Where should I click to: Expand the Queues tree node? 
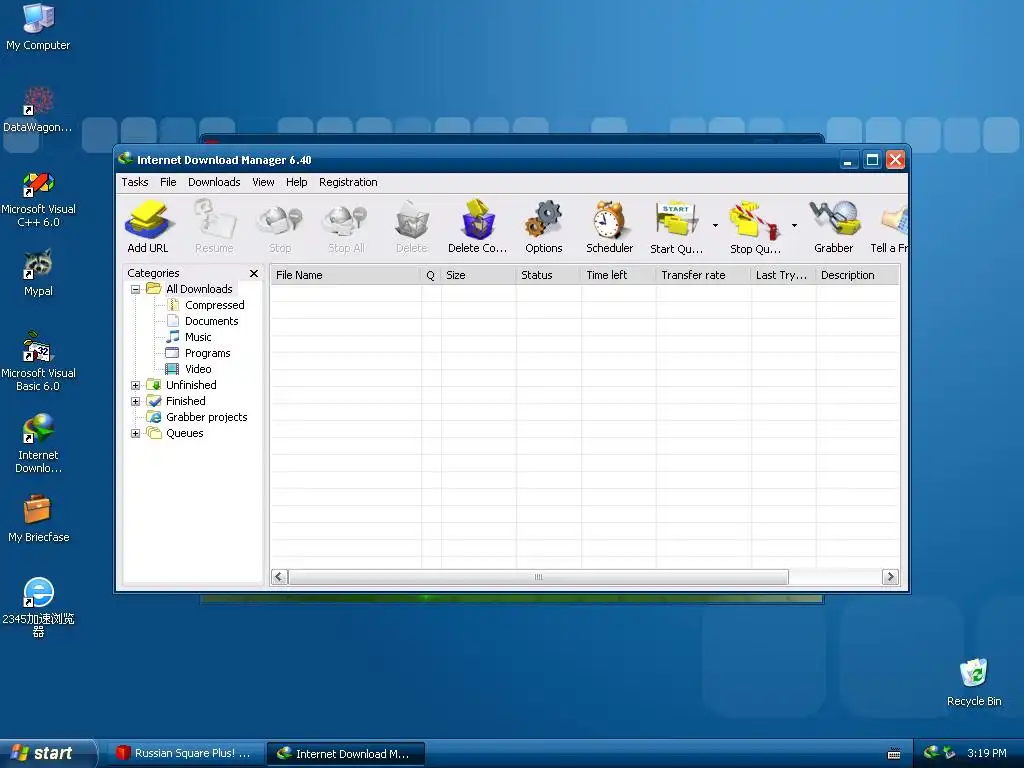(x=135, y=434)
